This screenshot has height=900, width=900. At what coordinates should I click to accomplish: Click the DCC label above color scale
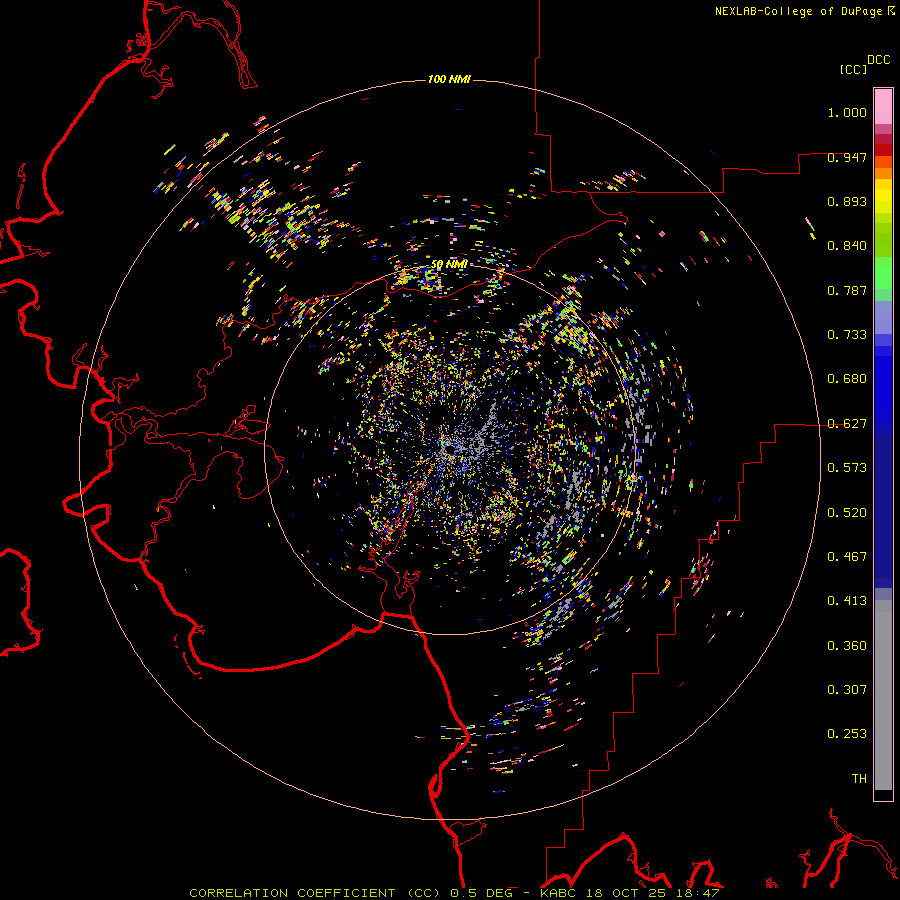coord(879,60)
